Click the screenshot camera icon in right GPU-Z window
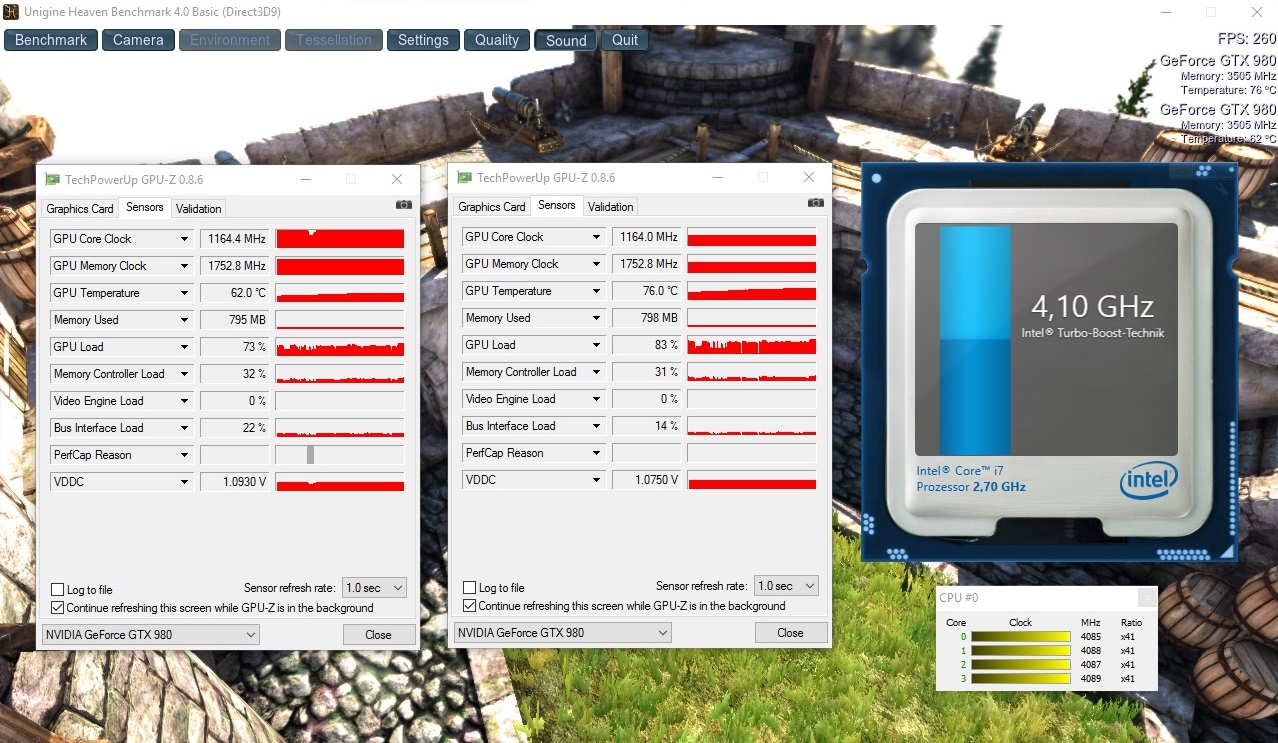 click(815, 202)
